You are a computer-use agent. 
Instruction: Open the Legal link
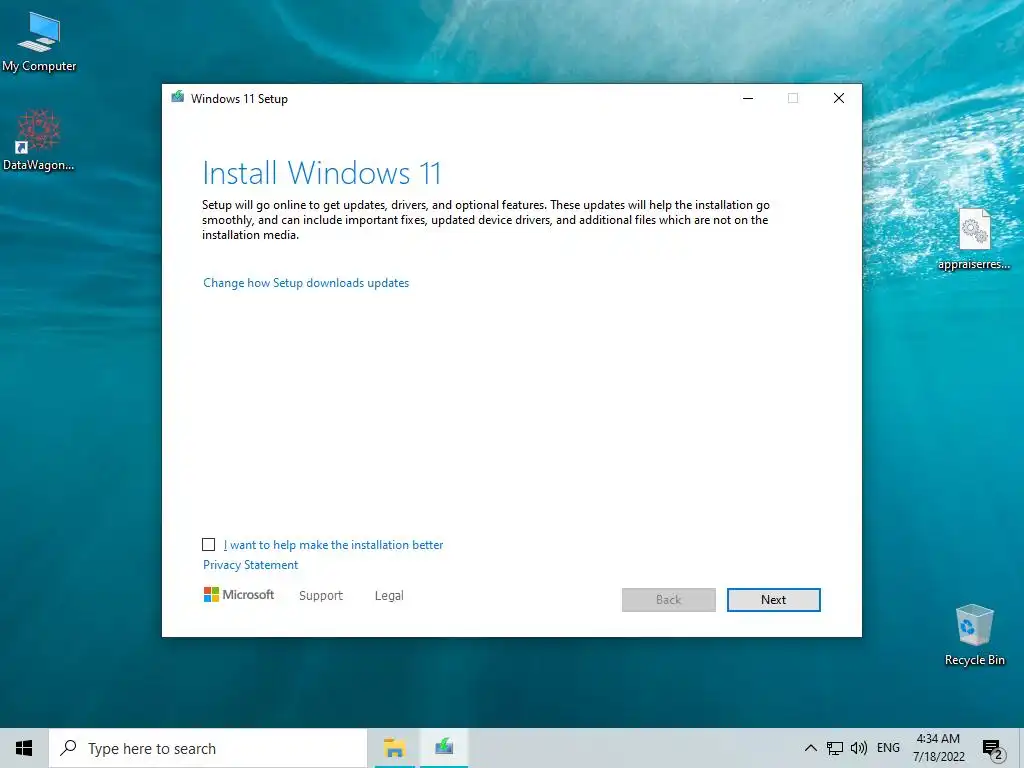coord(389,596)
